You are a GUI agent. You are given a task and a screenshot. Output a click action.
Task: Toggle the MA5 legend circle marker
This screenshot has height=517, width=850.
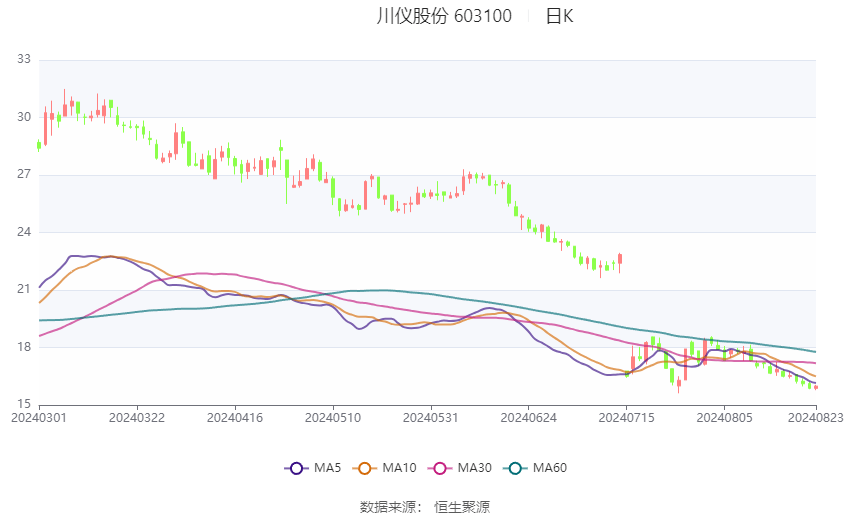(x=296, y=468)
